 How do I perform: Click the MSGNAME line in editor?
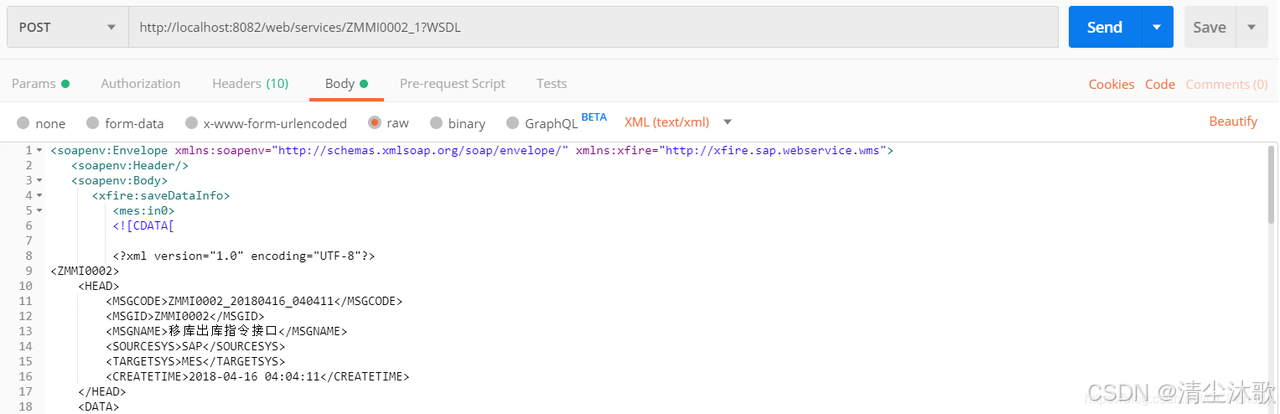226,331
